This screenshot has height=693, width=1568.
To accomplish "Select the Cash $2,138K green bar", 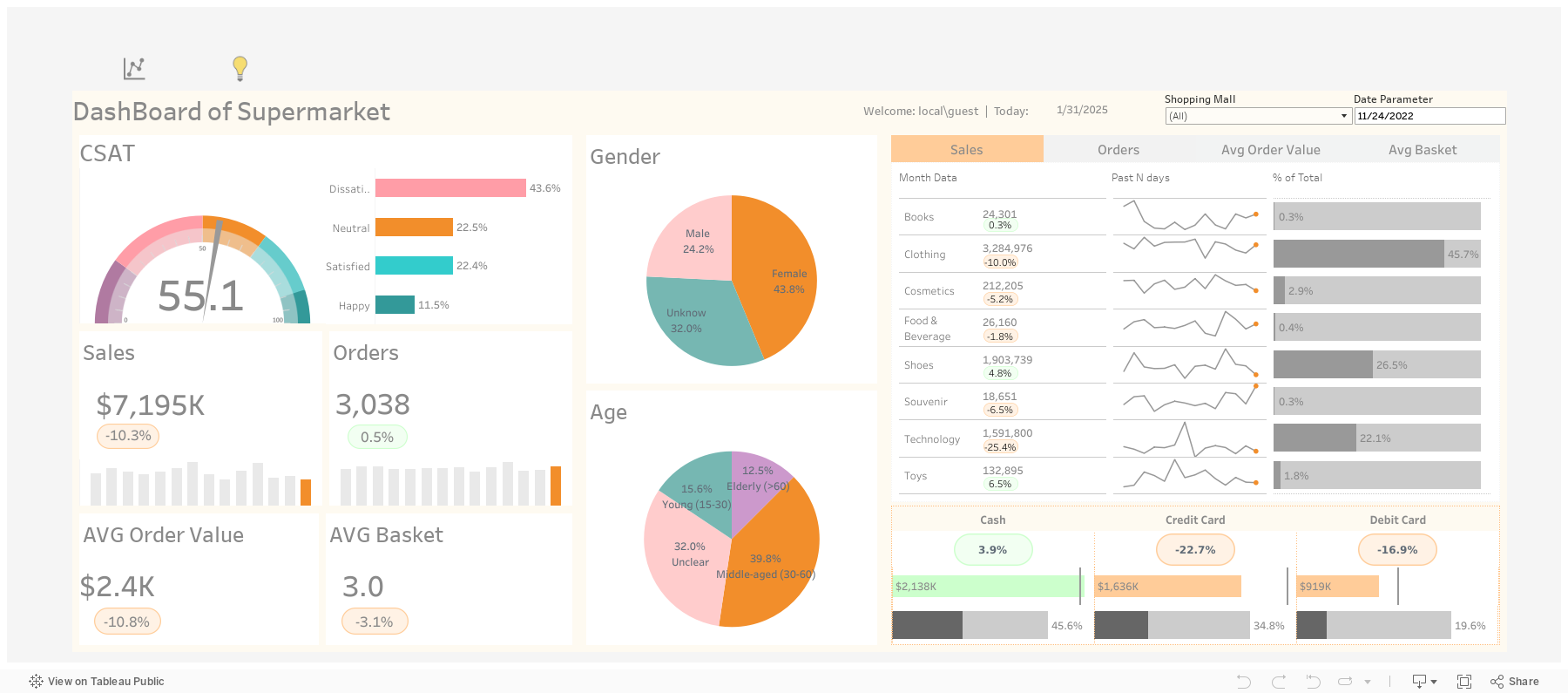I will tap(988, 587).
